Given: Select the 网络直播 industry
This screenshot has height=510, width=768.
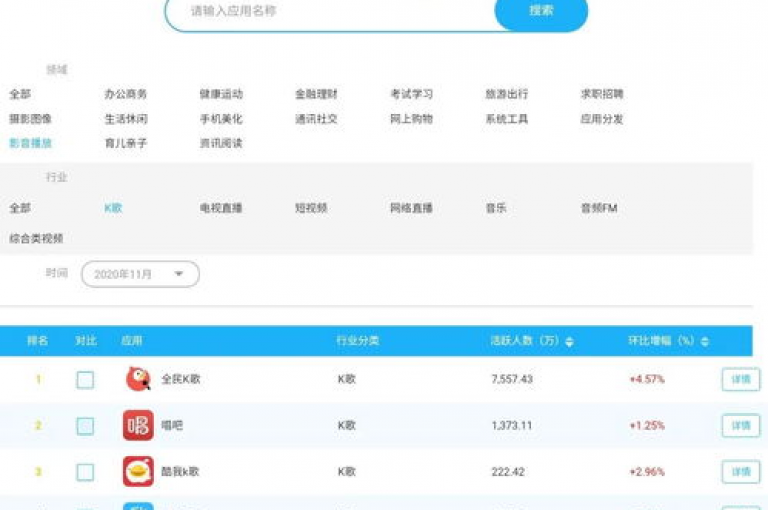Looking at the screenshot, I should click(411, 208).
